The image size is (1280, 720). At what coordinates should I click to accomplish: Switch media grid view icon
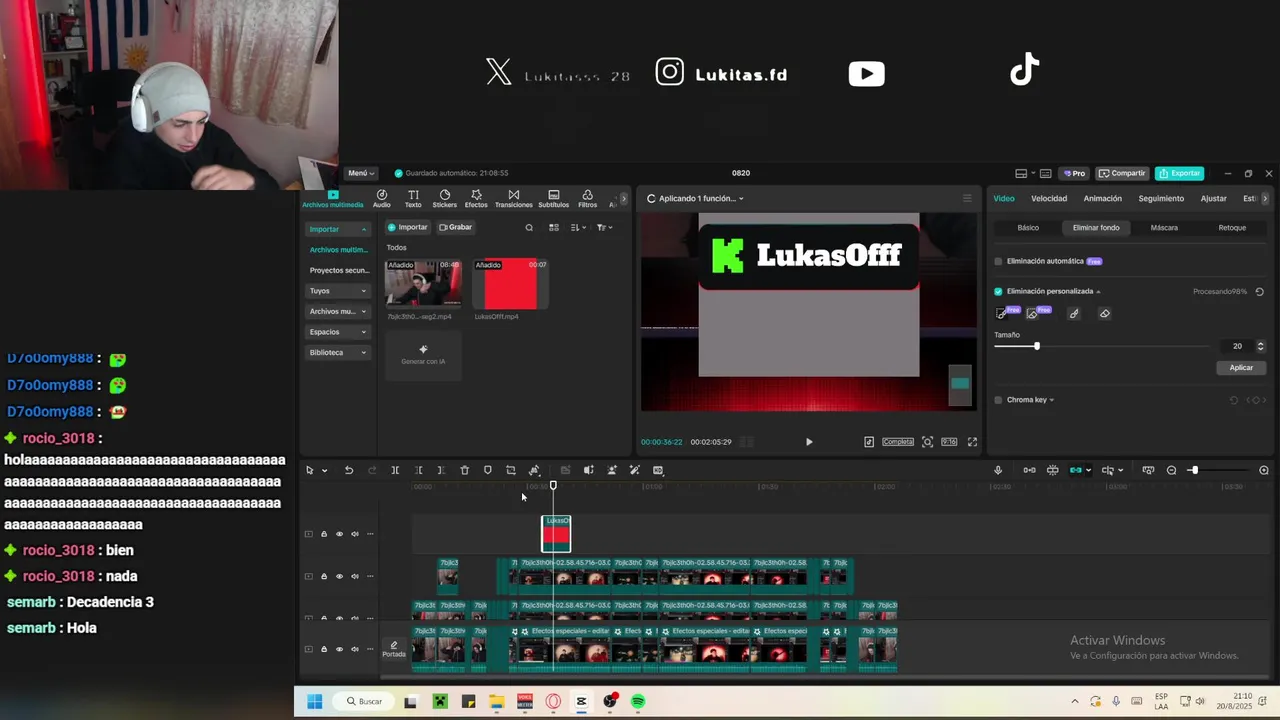(554, 228)
